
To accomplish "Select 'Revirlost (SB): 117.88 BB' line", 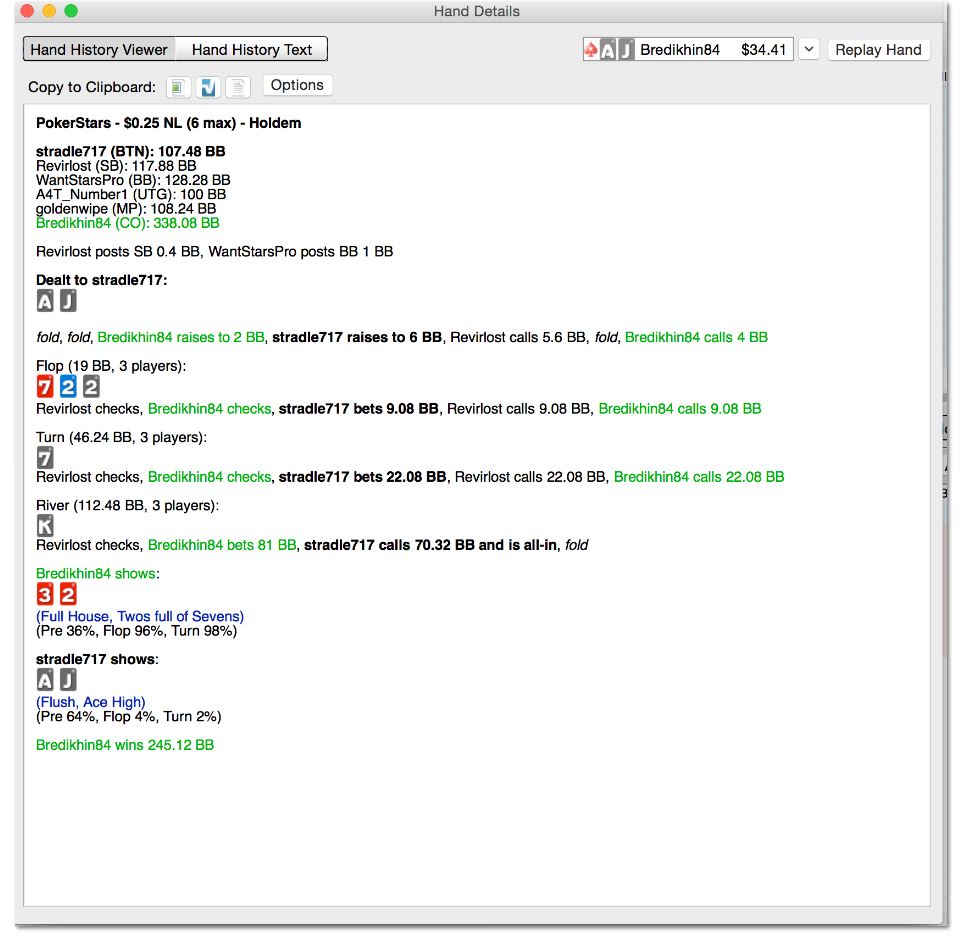I will coord(116,166).
